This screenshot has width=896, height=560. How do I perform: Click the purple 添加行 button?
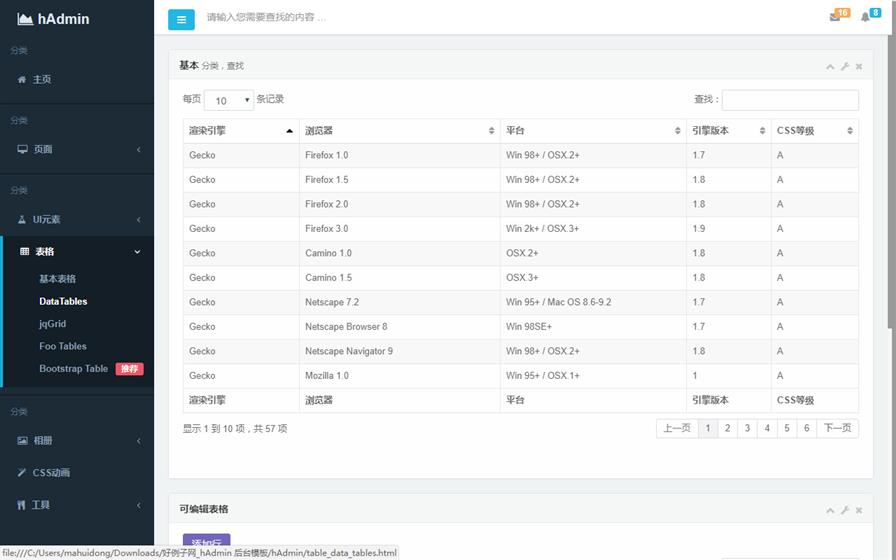[206, 540]
